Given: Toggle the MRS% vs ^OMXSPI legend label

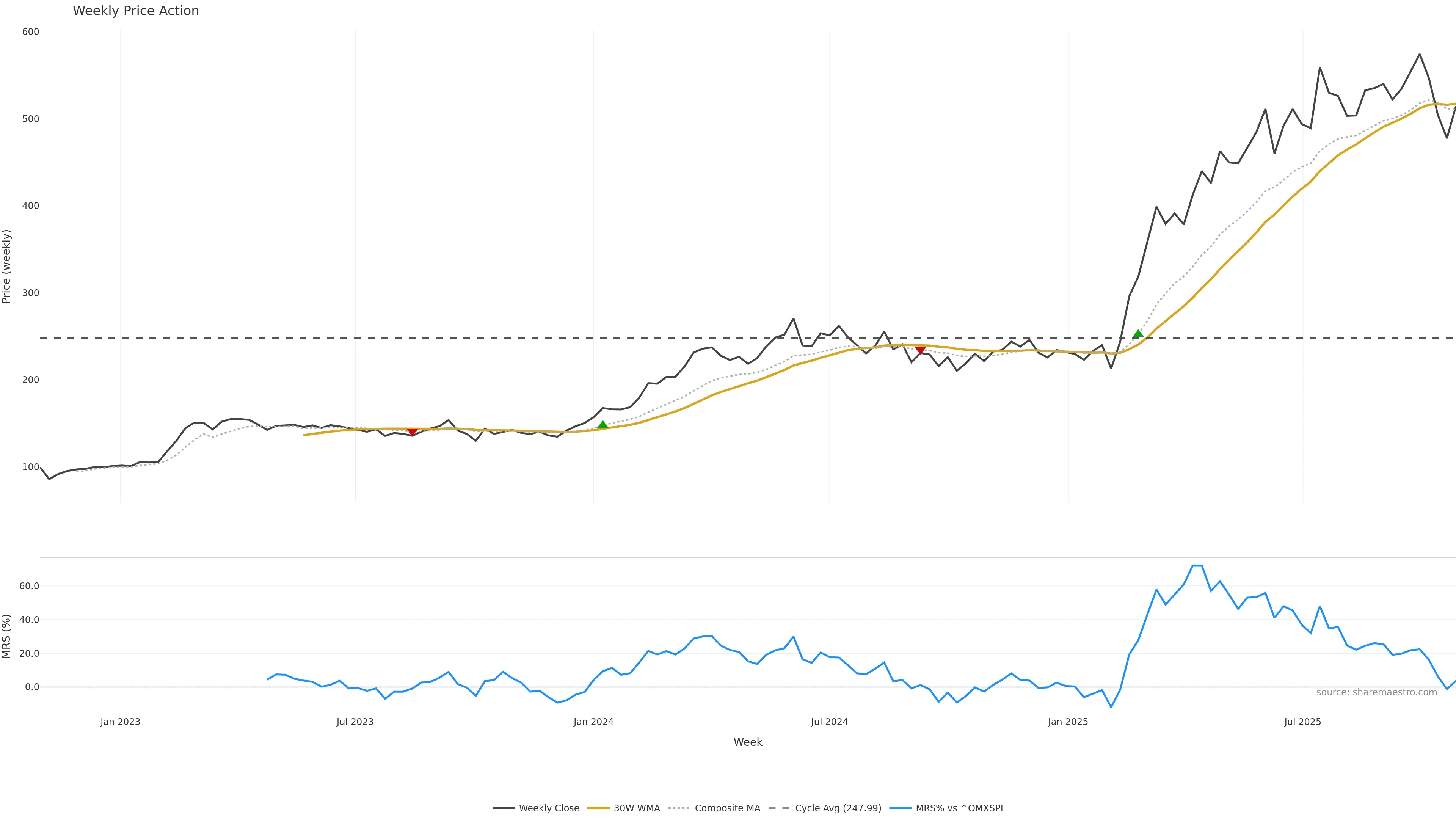Looking at the screenshot, I should point(959,808).
